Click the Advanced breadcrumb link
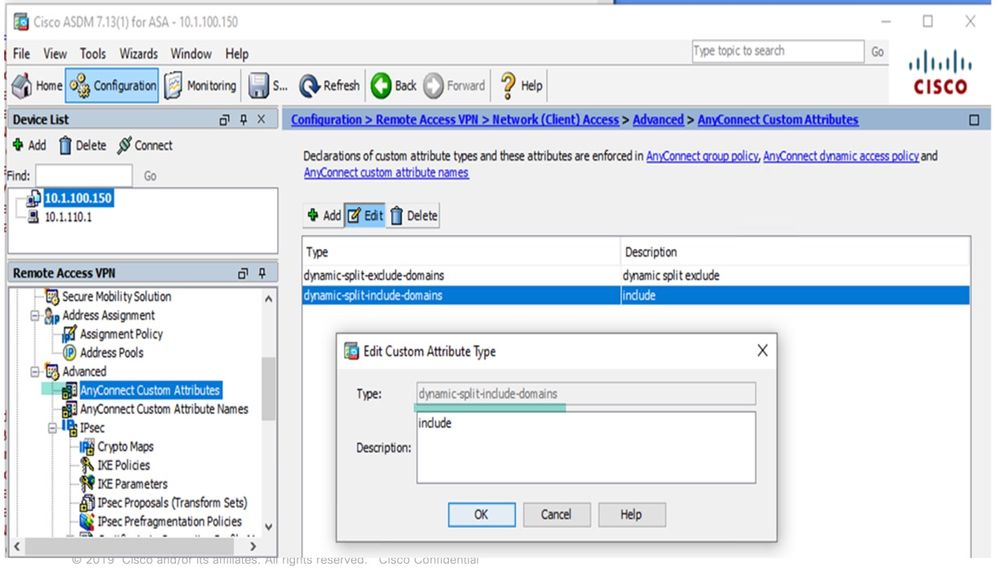The width and height of the screenshot is (998, 581). pos(658,120)
